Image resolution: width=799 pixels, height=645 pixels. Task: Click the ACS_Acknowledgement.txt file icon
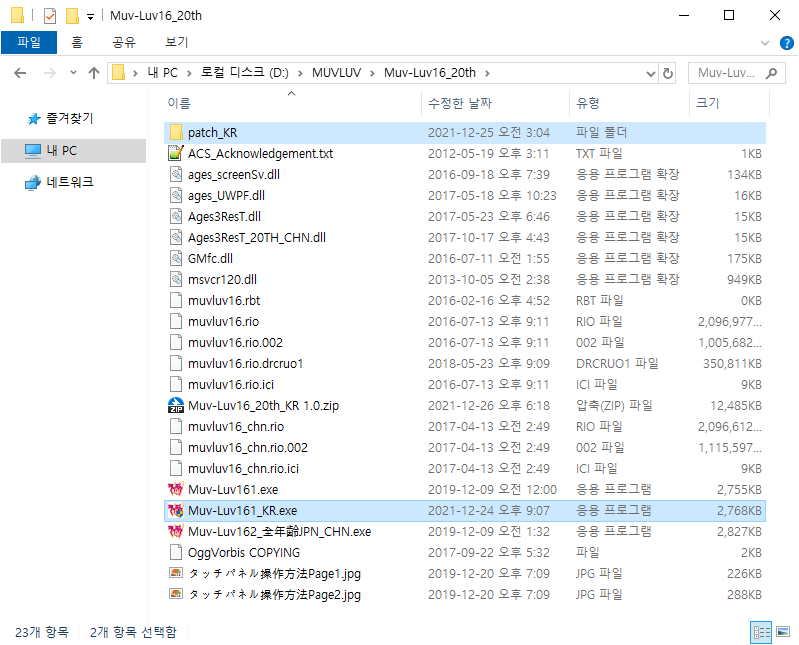click(176, 153)
